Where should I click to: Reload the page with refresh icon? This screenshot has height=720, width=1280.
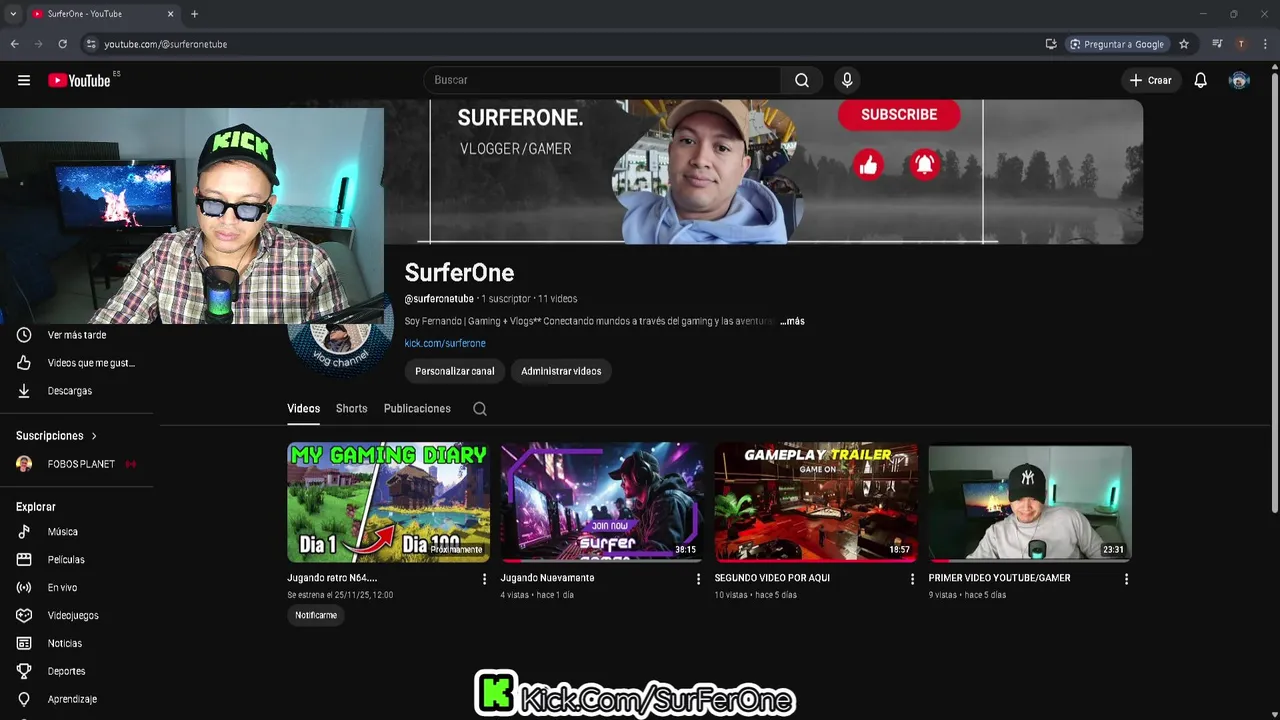coord(62,44)
